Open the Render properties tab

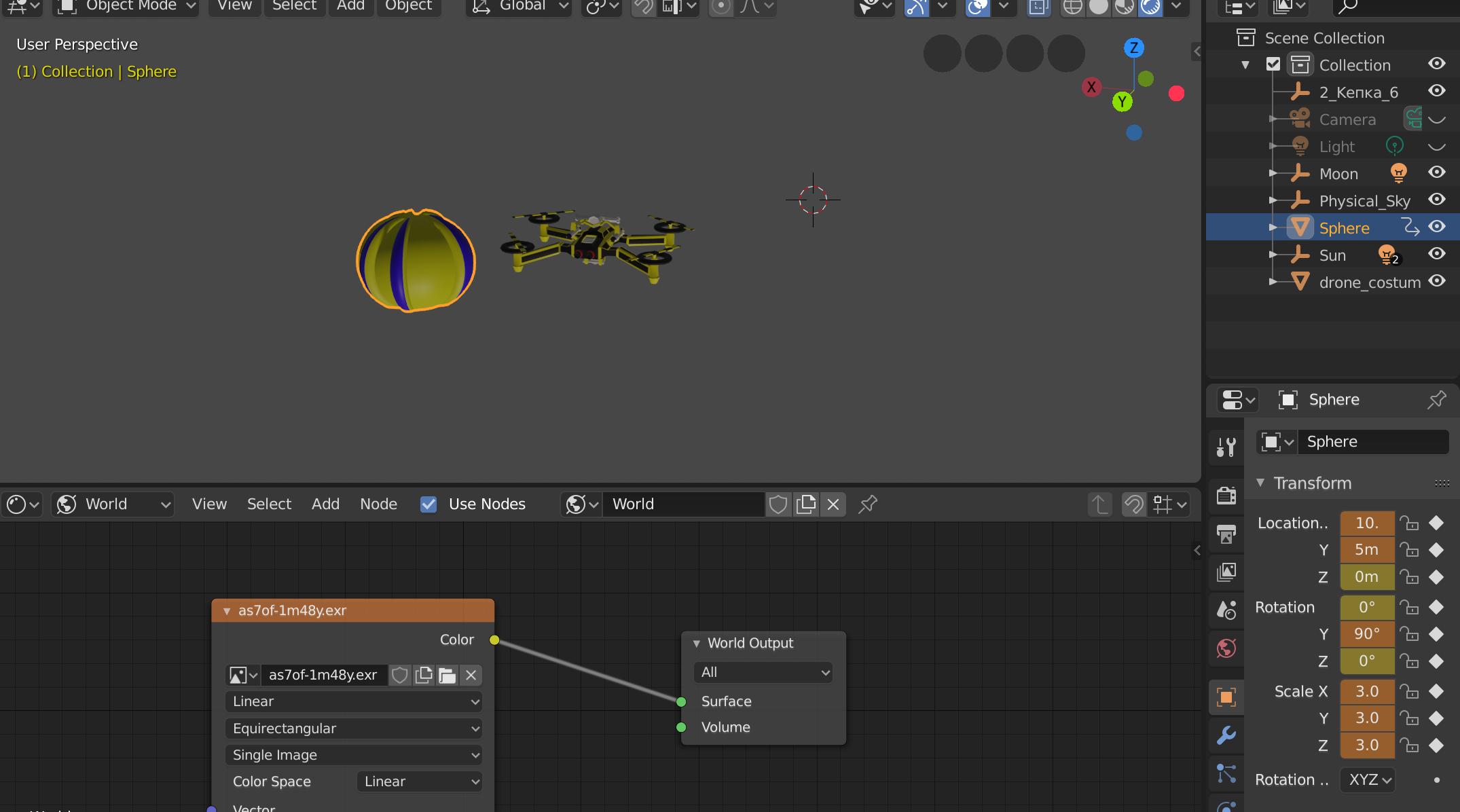1226,495
